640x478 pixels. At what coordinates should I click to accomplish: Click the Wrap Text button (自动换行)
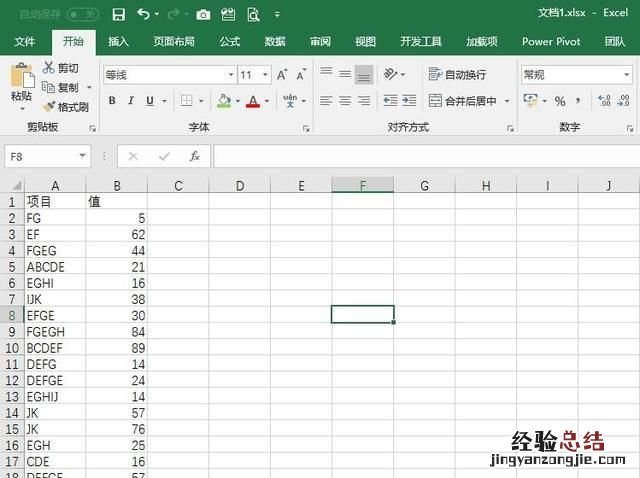457,75
